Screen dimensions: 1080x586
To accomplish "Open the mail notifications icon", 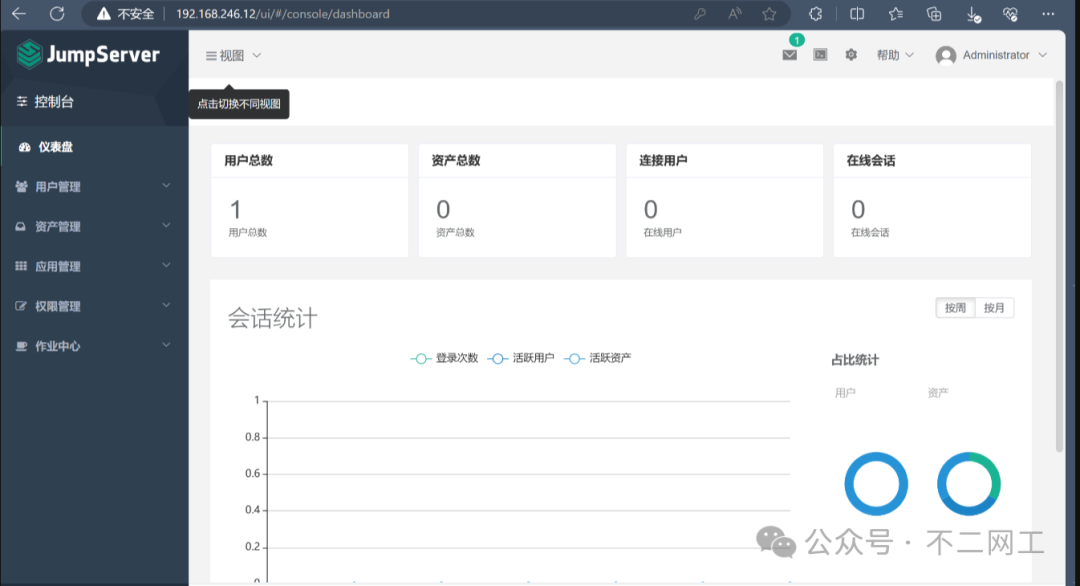I will [790, 56].
